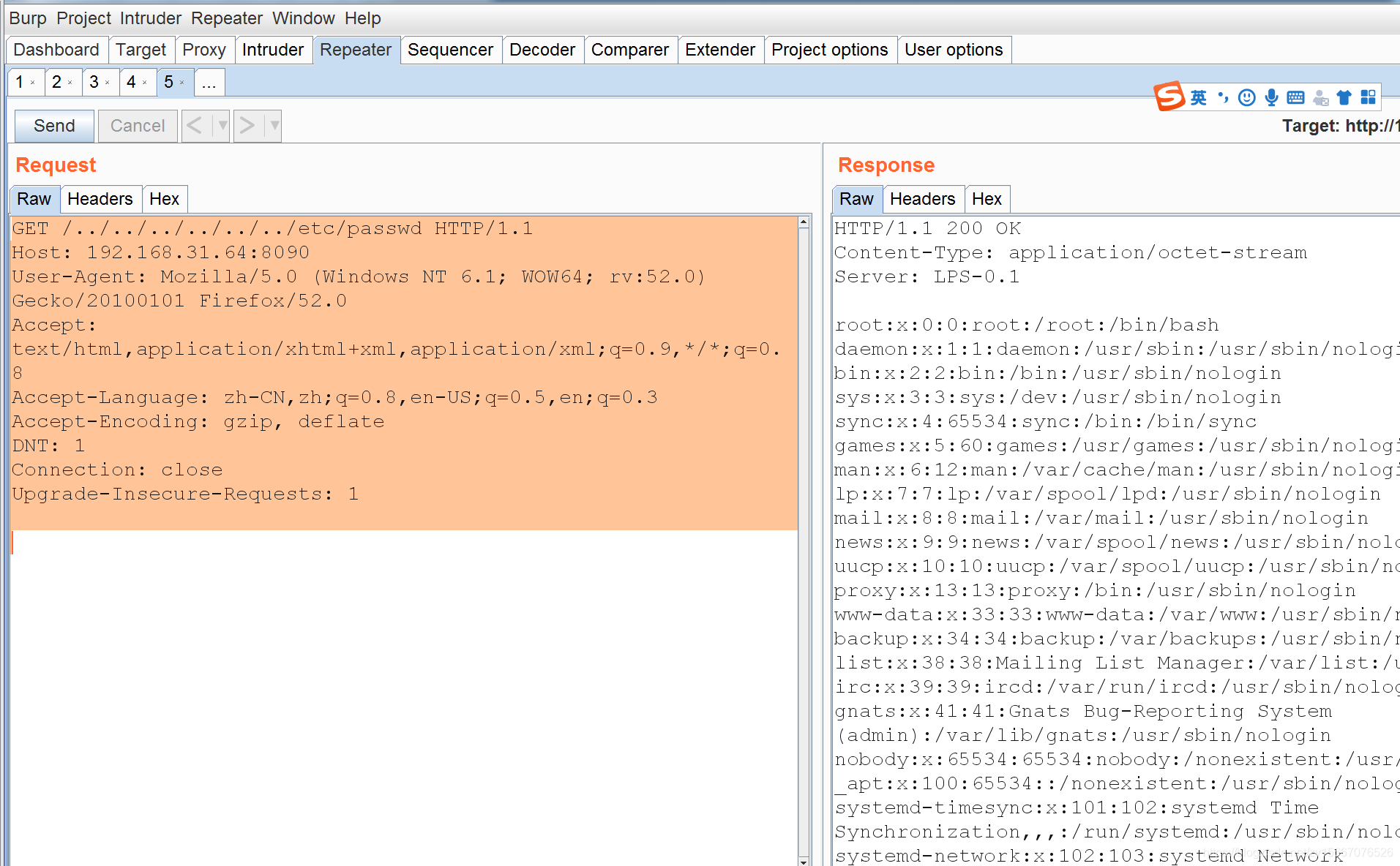Close Repeater tab 2 with its x
The width and height of the screenshot is (1400, 866).
click(70, 83)
